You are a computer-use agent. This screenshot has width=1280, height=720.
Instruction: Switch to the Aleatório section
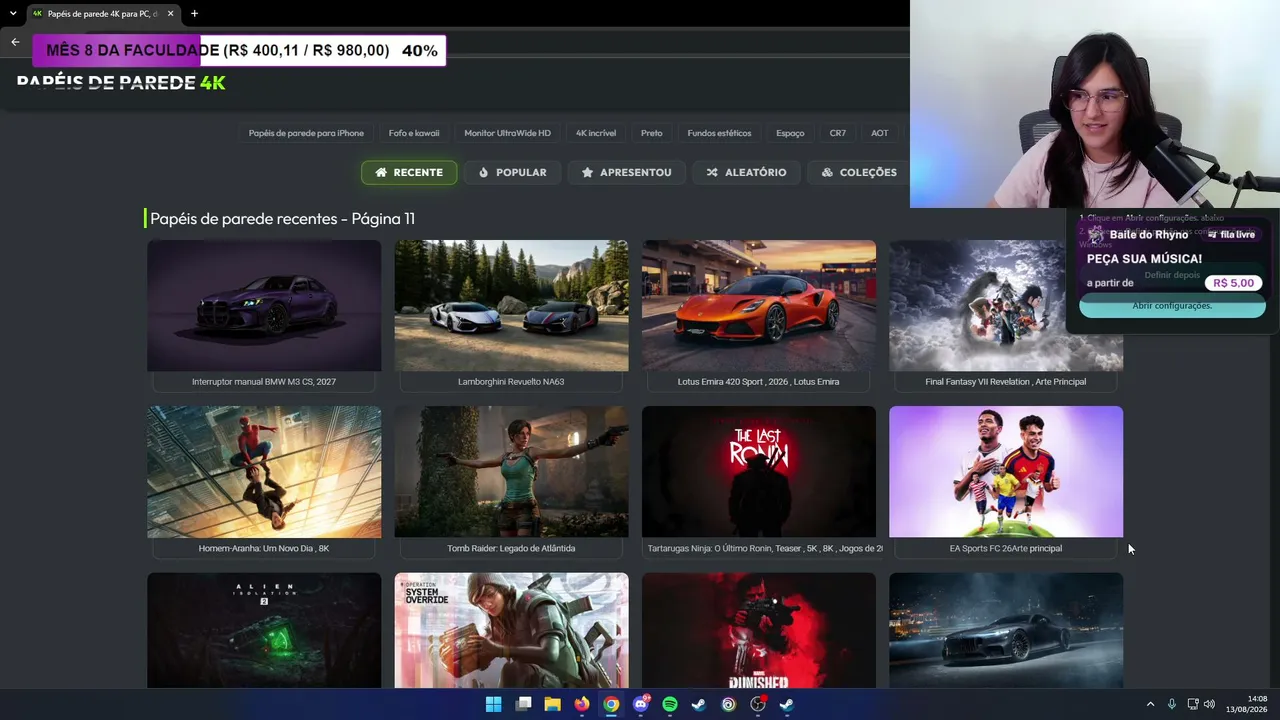[746, 172]
